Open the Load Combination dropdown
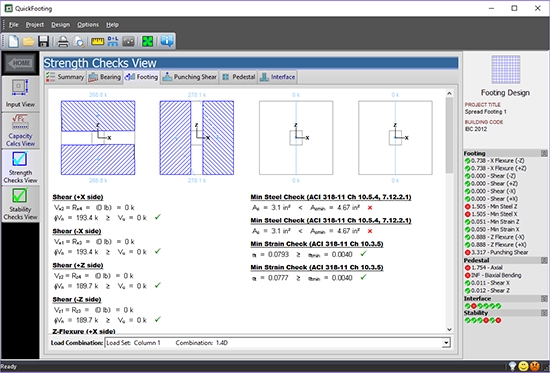Screen dimensions: 550x373 (x=446, y=343)
